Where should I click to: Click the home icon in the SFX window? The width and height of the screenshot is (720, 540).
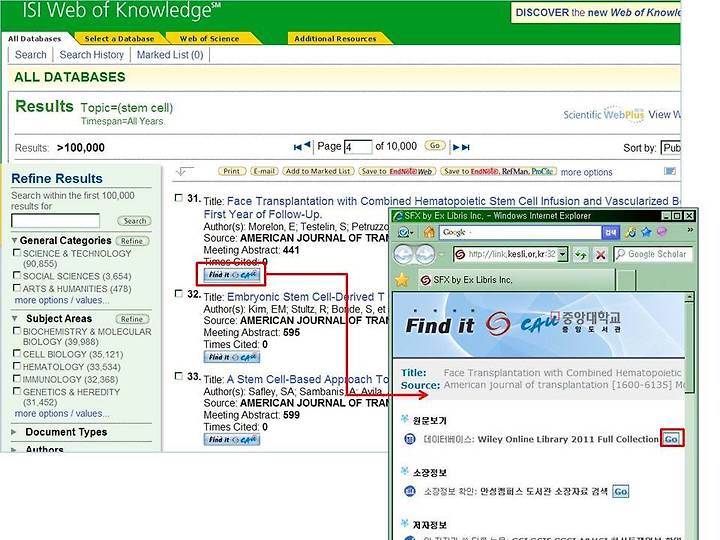click(x=429, y=232)
